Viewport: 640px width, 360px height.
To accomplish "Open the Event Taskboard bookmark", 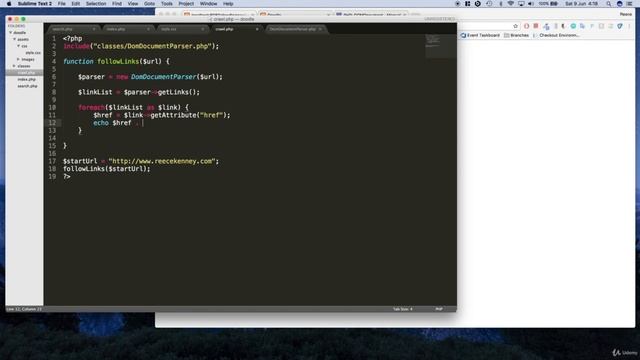I will pyautogui.click(x=480, y=36).
